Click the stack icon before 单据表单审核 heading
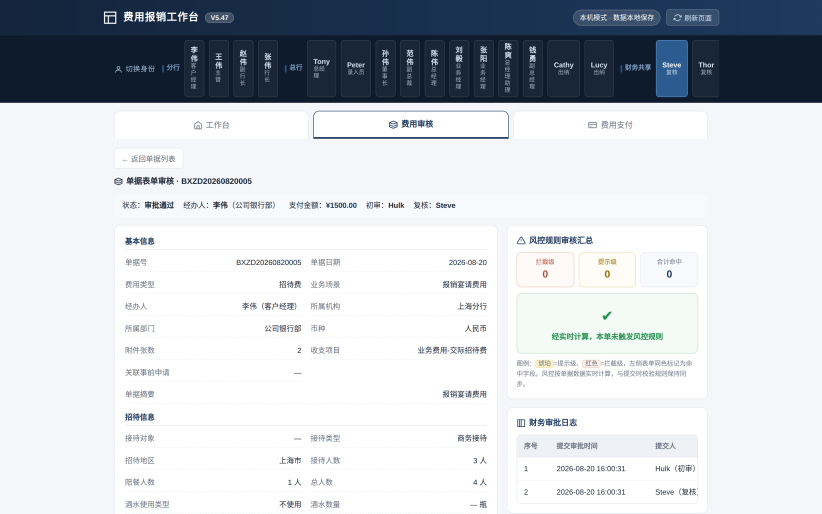Image resolution: width=822 pixels, height=514 pixels. click(x=118, y=181)
